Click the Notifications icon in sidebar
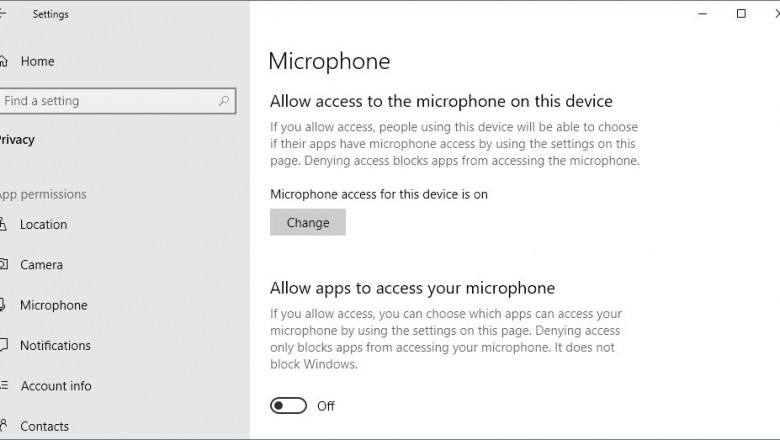Image resolution: width=780 pixels, height=440 pixels. [x=3, y=345]
